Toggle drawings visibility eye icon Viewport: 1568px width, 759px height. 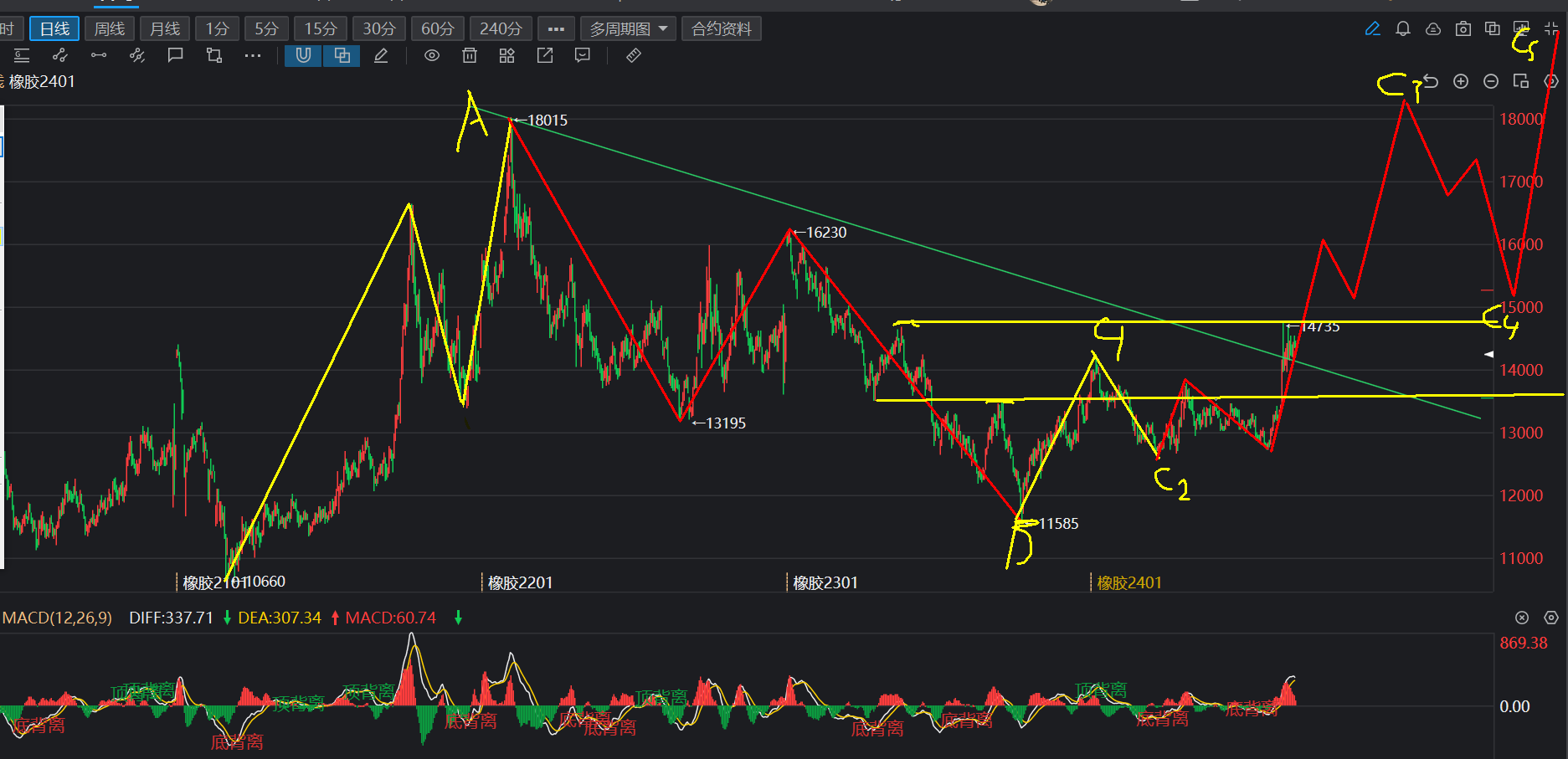tap(432, 56)
